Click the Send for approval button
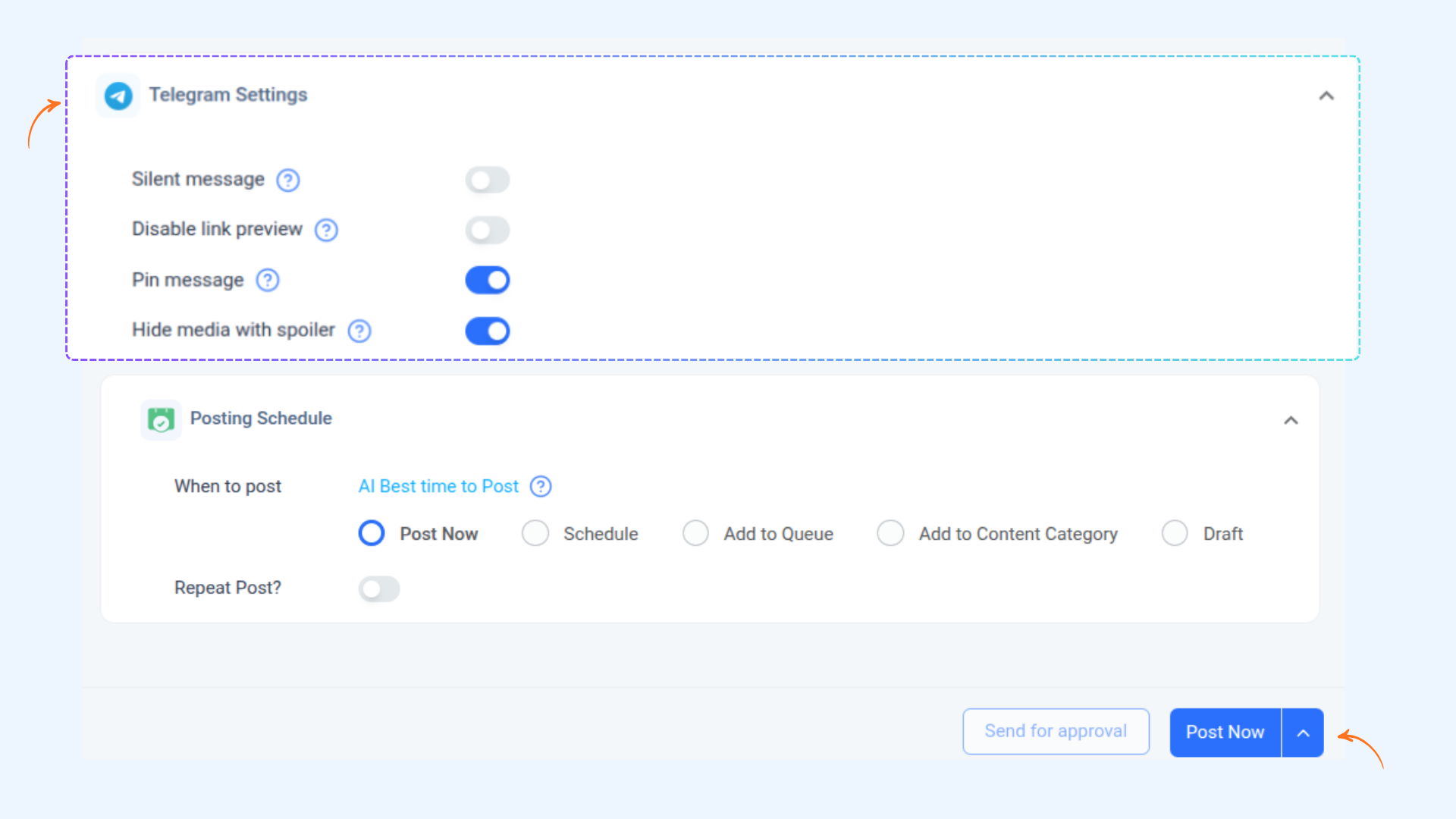Screen dimensions: 1456x819 pos(1056,731)
